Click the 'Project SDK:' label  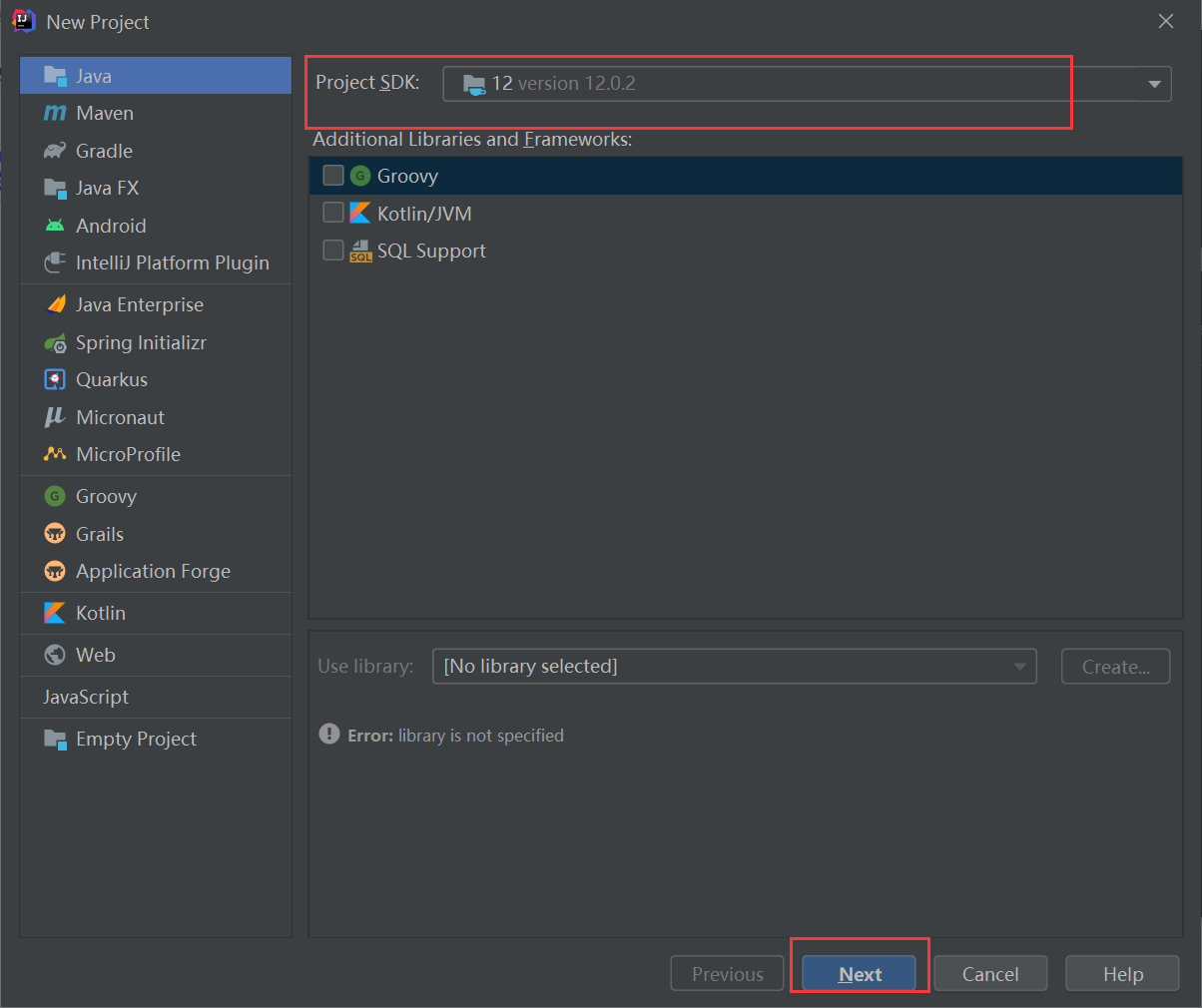point(367,82)
